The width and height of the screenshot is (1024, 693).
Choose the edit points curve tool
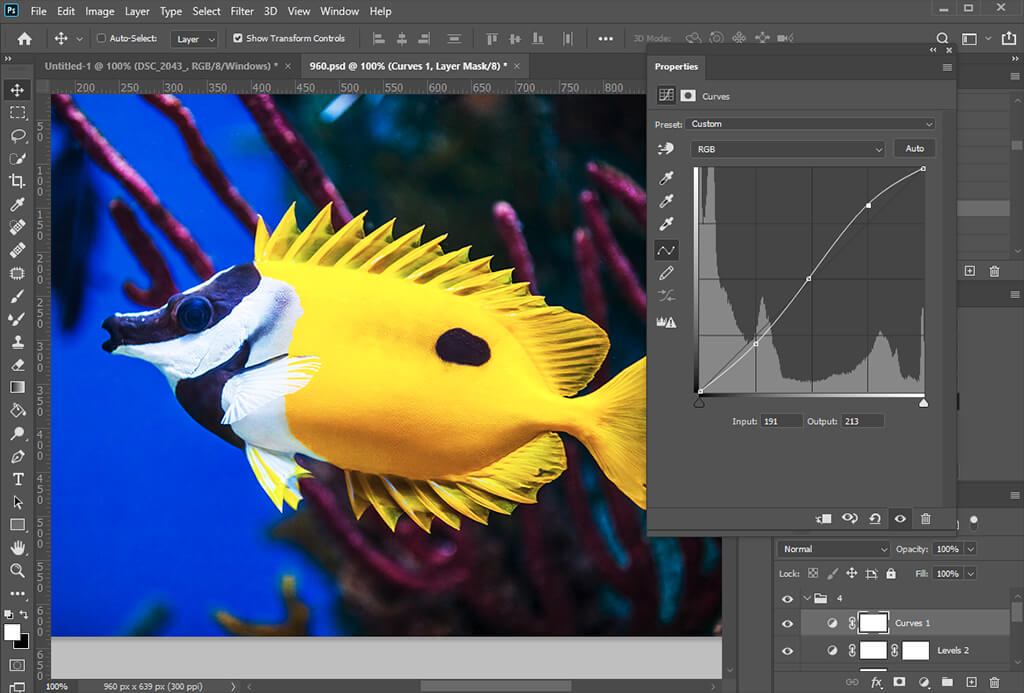point(666,250)
